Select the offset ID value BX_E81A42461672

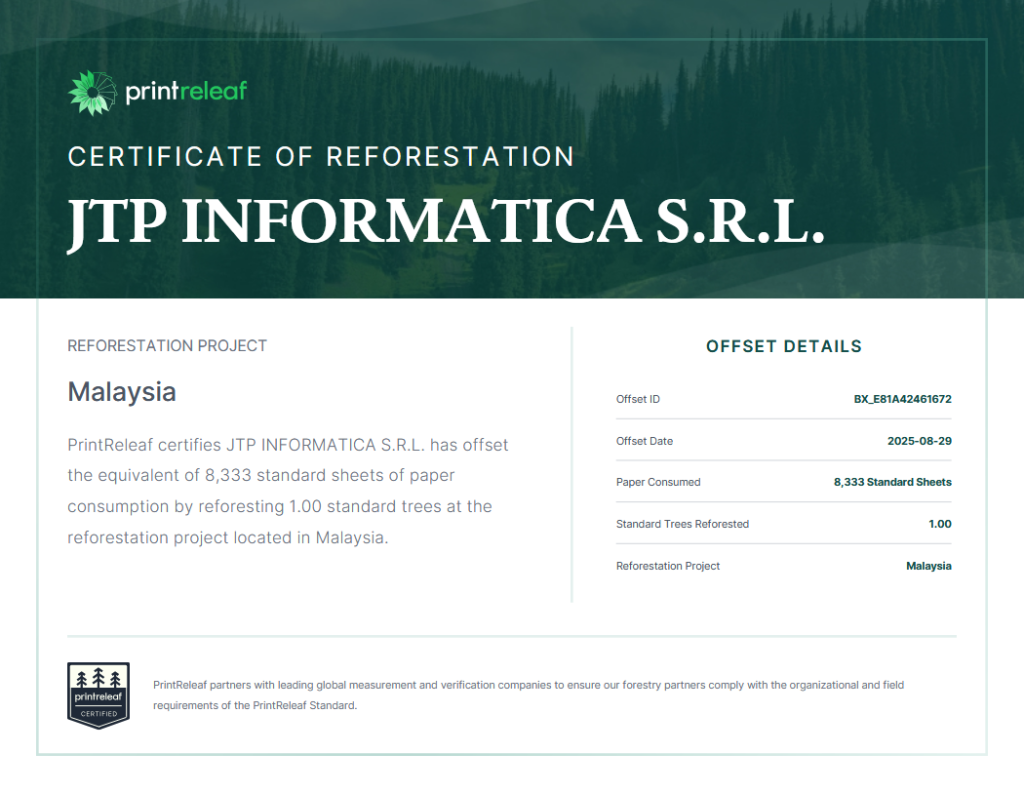903,399
